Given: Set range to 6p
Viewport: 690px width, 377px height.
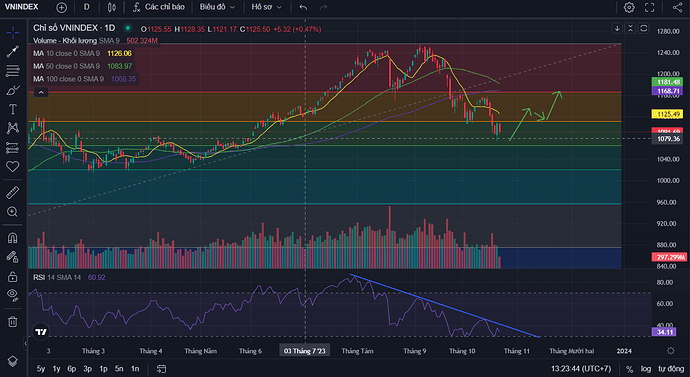Looking at the screenshot, I should tap(72, 369).
